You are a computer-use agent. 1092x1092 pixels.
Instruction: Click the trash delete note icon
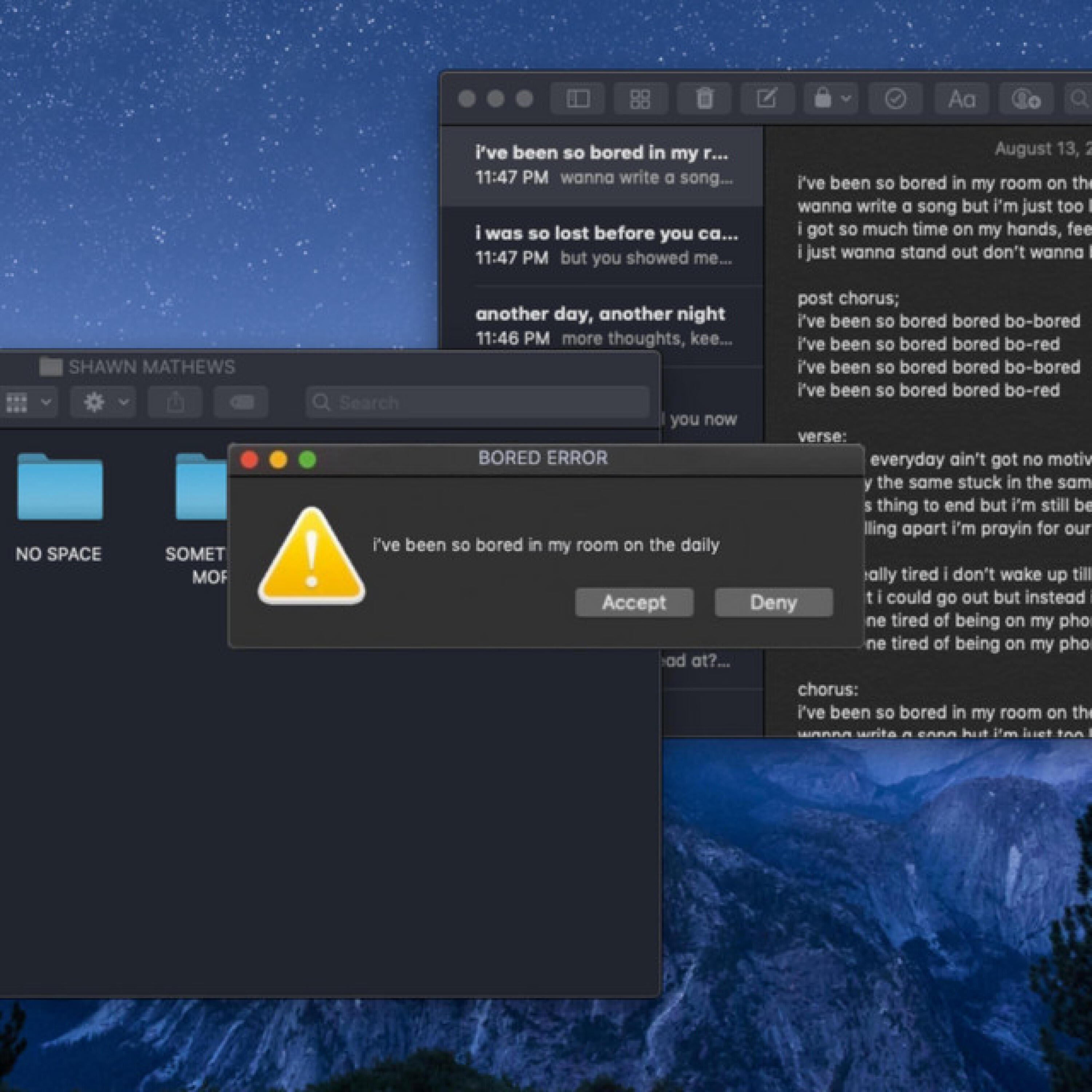click(704, 99)
